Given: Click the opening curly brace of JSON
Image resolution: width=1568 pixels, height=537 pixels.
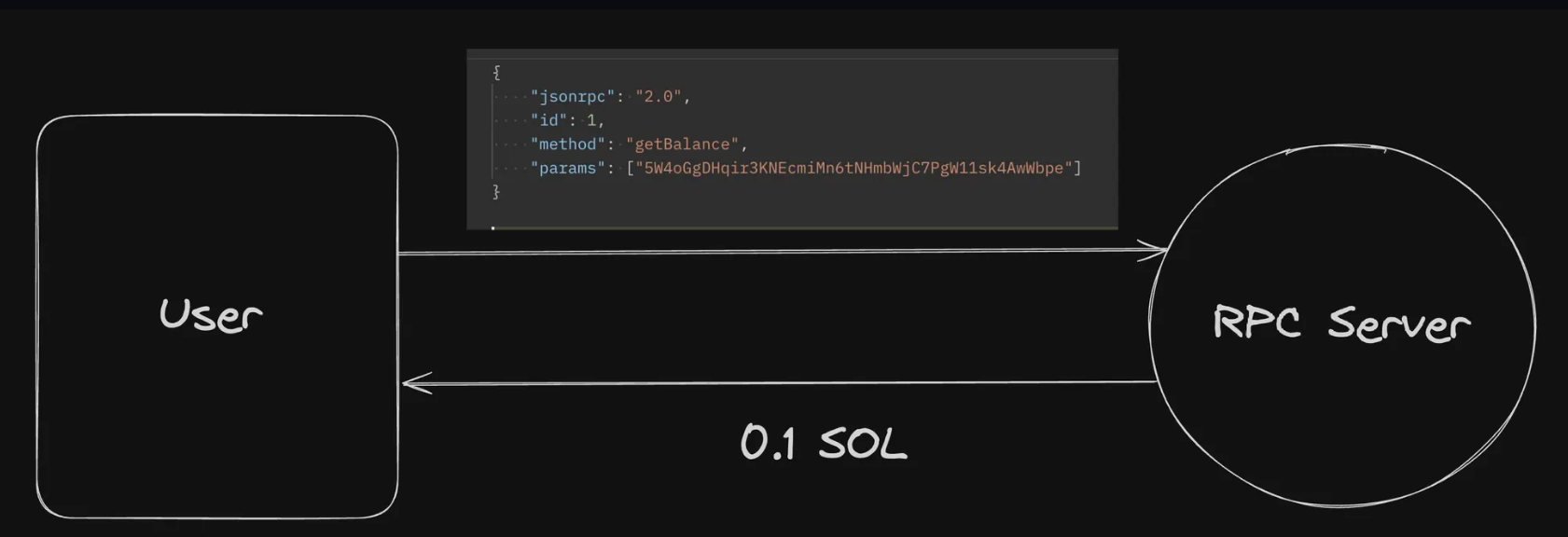Looking at the screenshot, I should [496, 72].
